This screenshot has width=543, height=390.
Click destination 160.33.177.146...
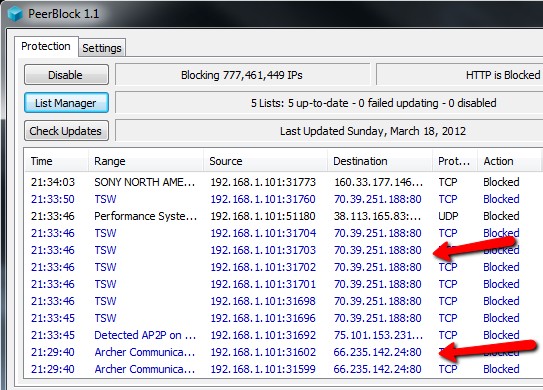[378, 182]
